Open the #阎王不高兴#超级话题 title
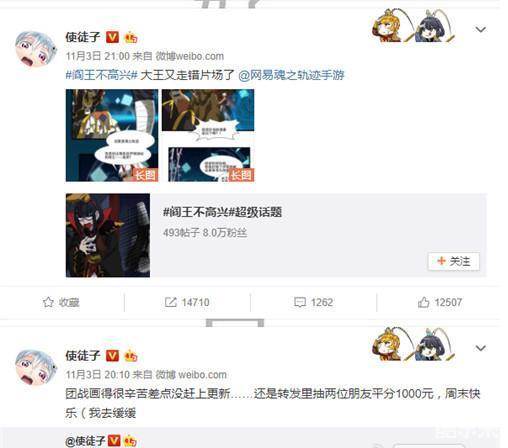508x448 pixels. pyautogui.click(x=222, y=212)
